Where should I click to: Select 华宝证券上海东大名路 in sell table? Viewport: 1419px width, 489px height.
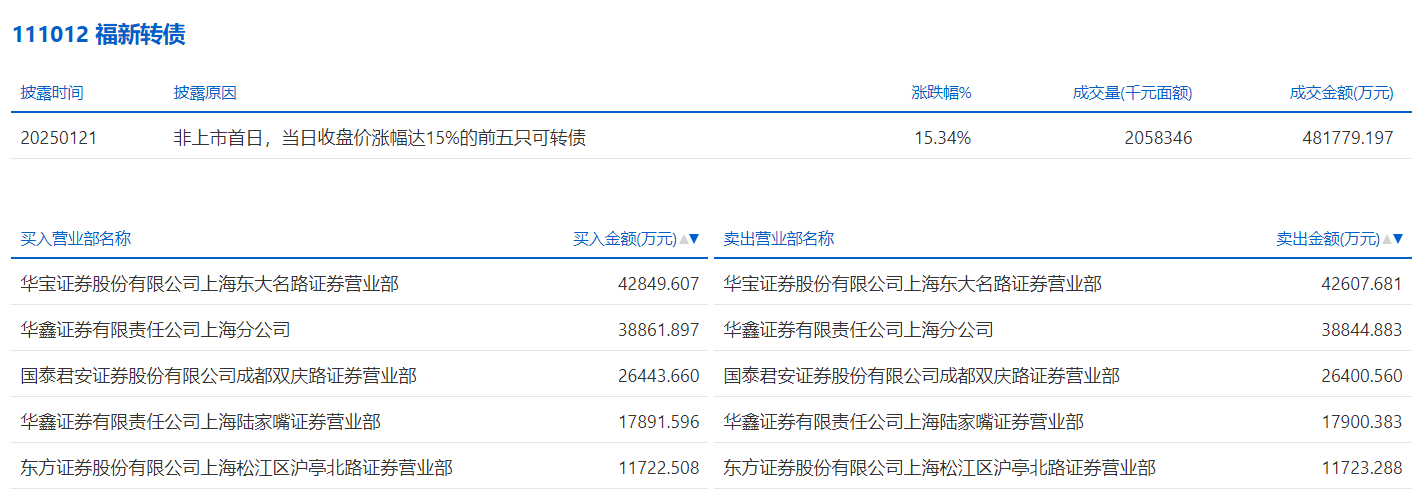[913, 284]
